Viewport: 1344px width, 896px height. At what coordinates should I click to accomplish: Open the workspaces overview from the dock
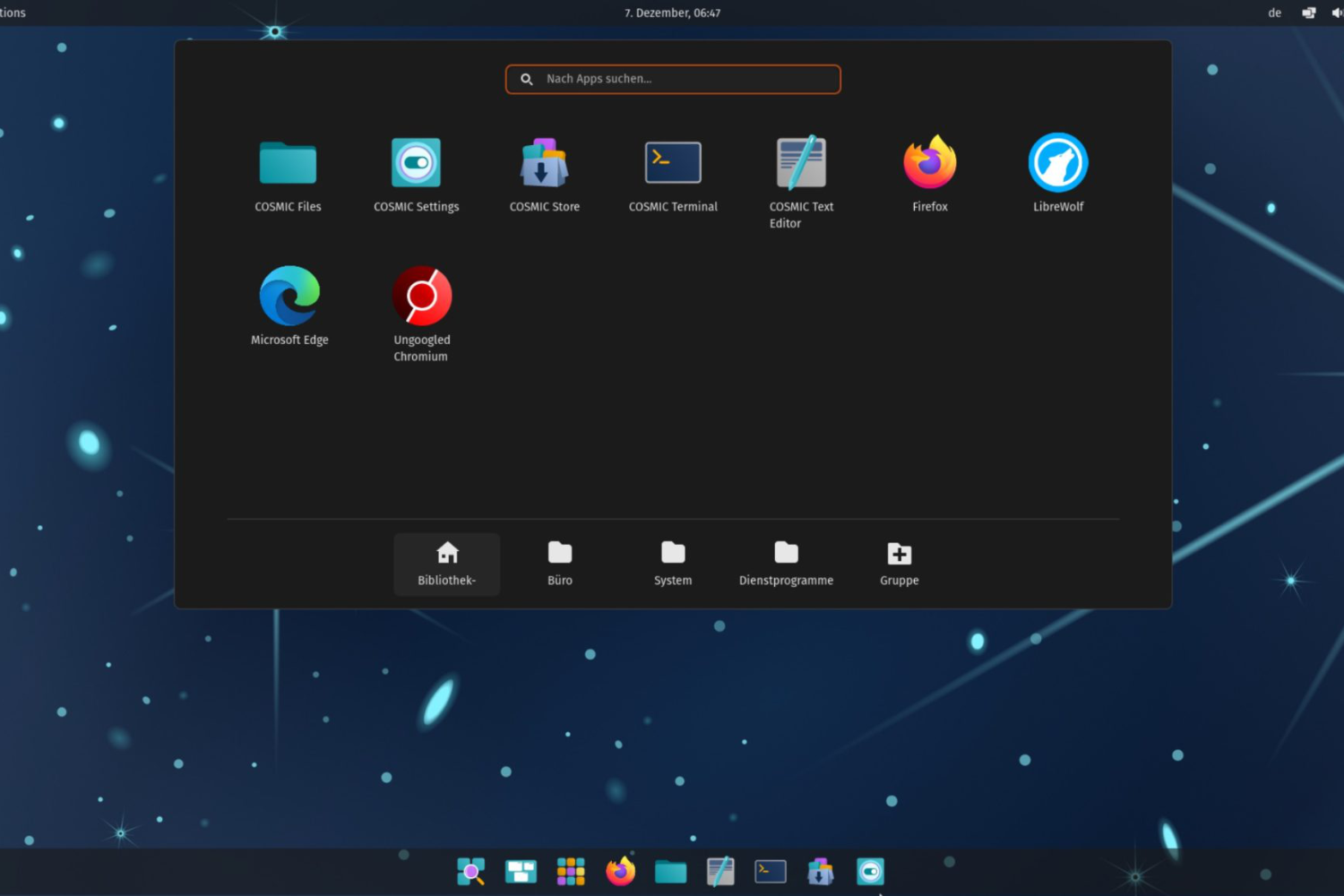click(521, 871)
